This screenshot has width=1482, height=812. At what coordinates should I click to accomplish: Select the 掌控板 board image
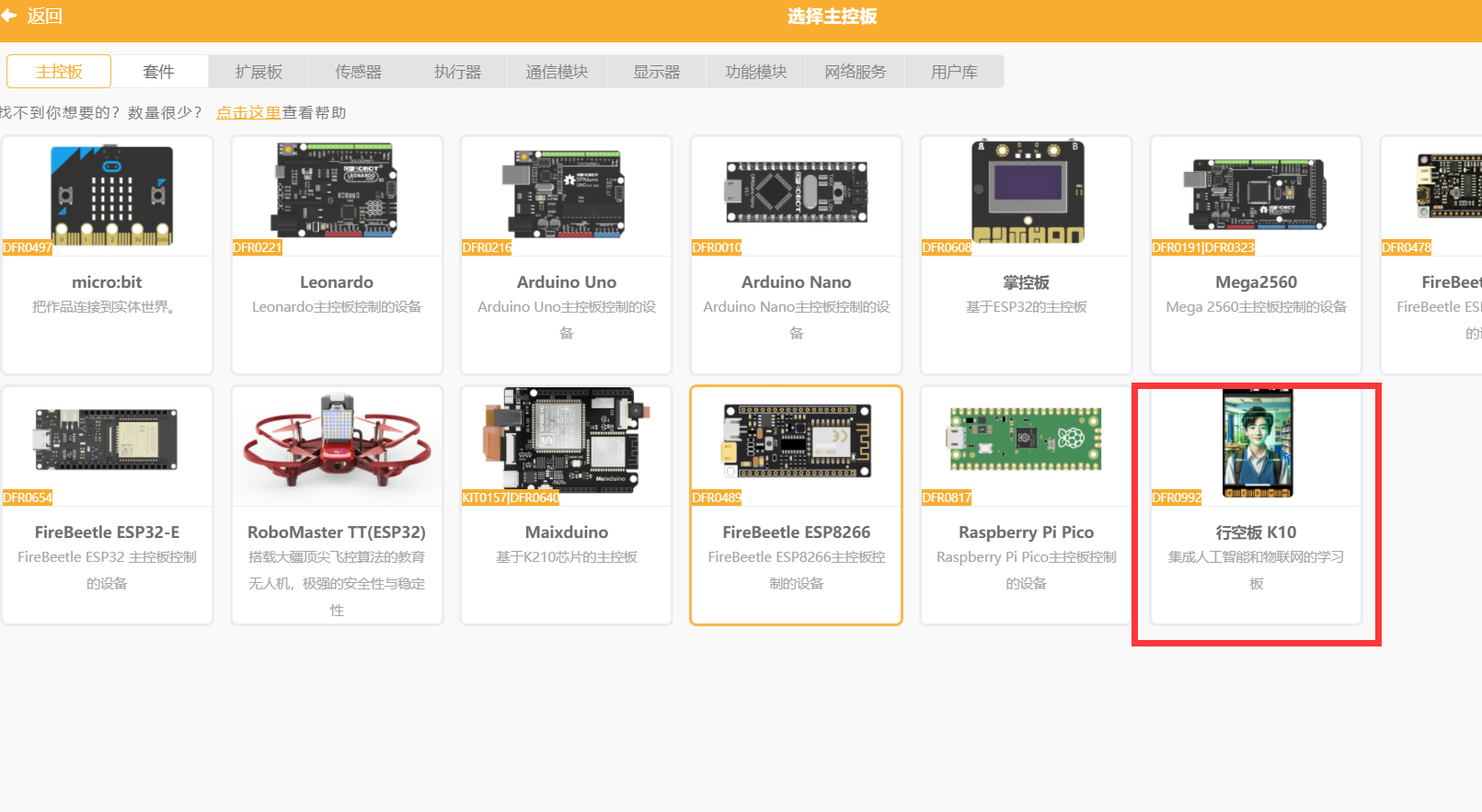[x=1028, y=191]
